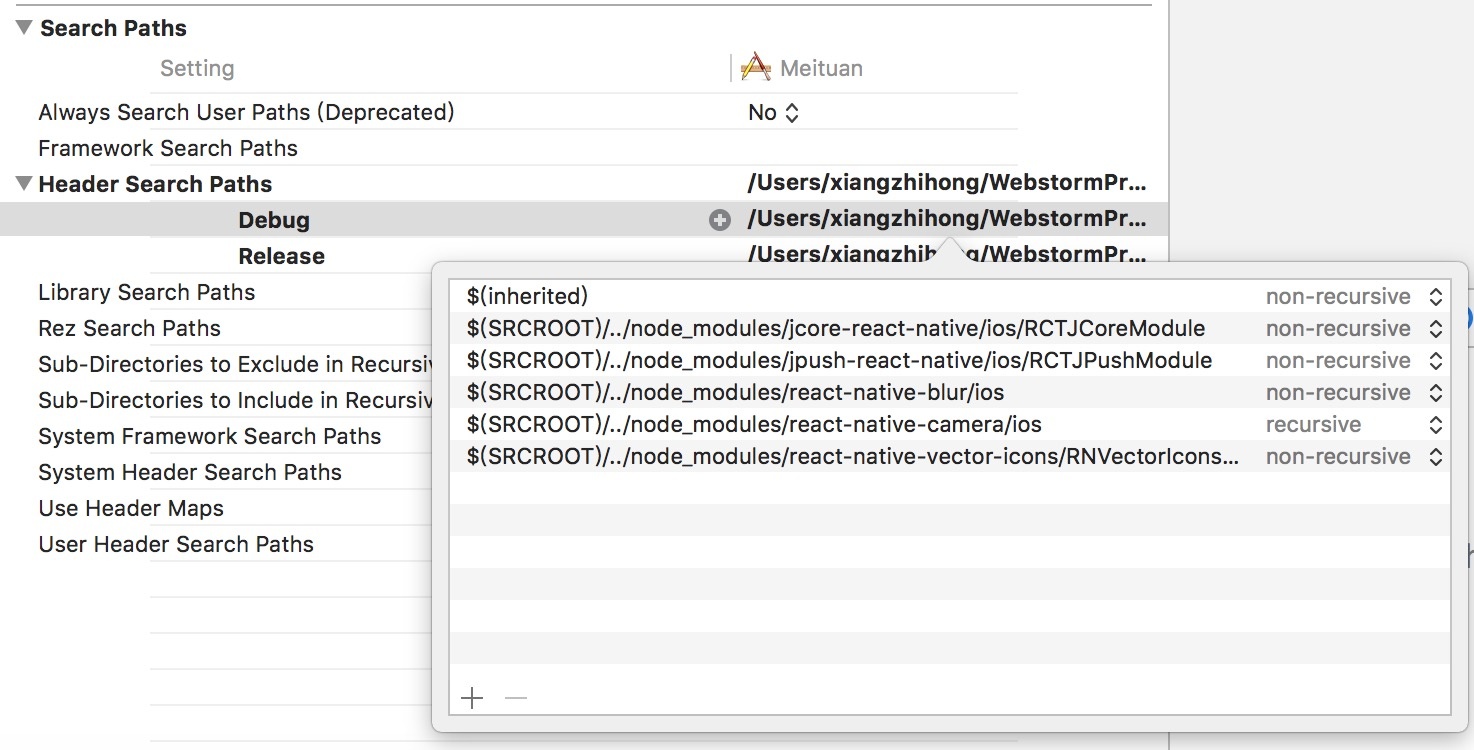Select the Release configuration row

tap(281, 256)
